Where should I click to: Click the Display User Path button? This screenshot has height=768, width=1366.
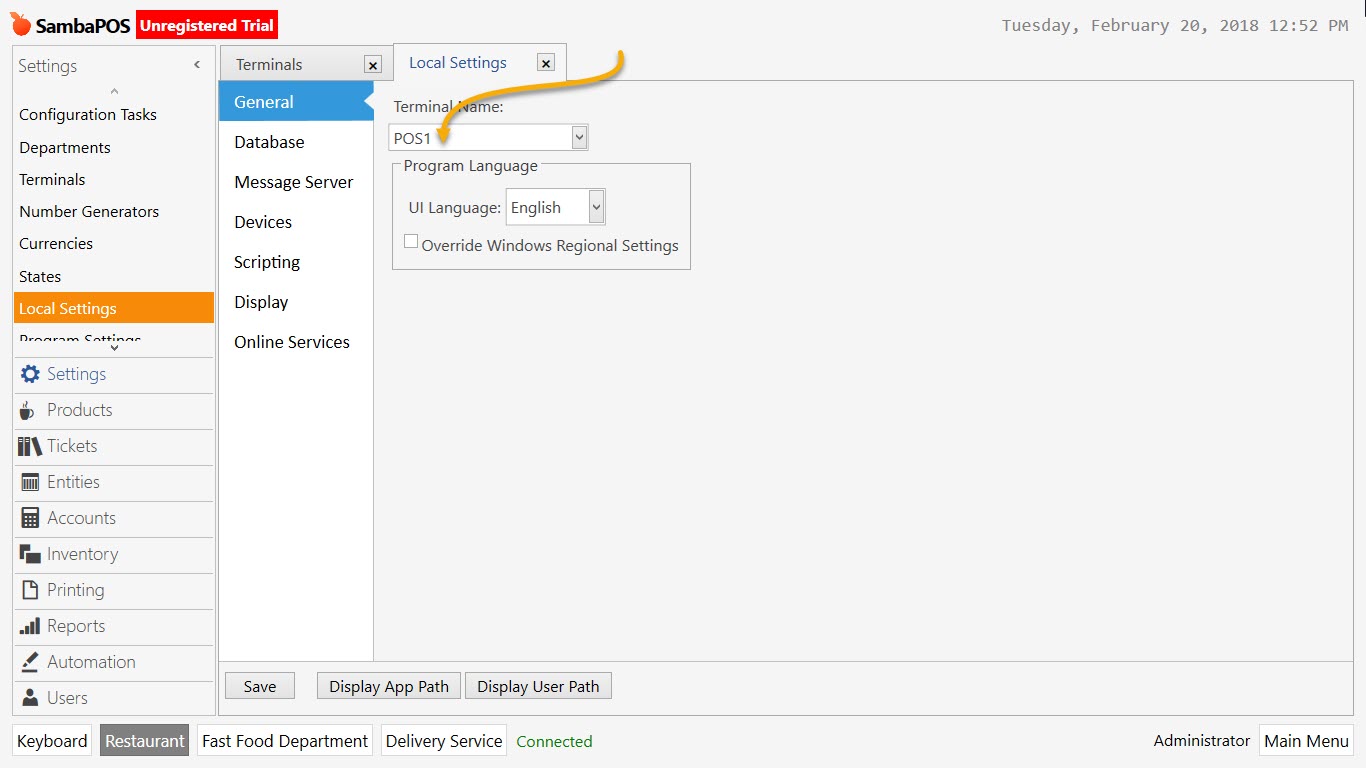pos(538,685)
